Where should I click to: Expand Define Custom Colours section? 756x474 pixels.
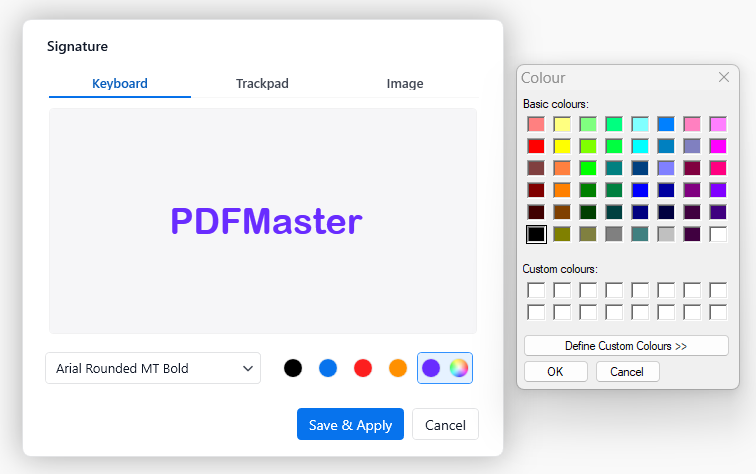[x=626, y=345]
